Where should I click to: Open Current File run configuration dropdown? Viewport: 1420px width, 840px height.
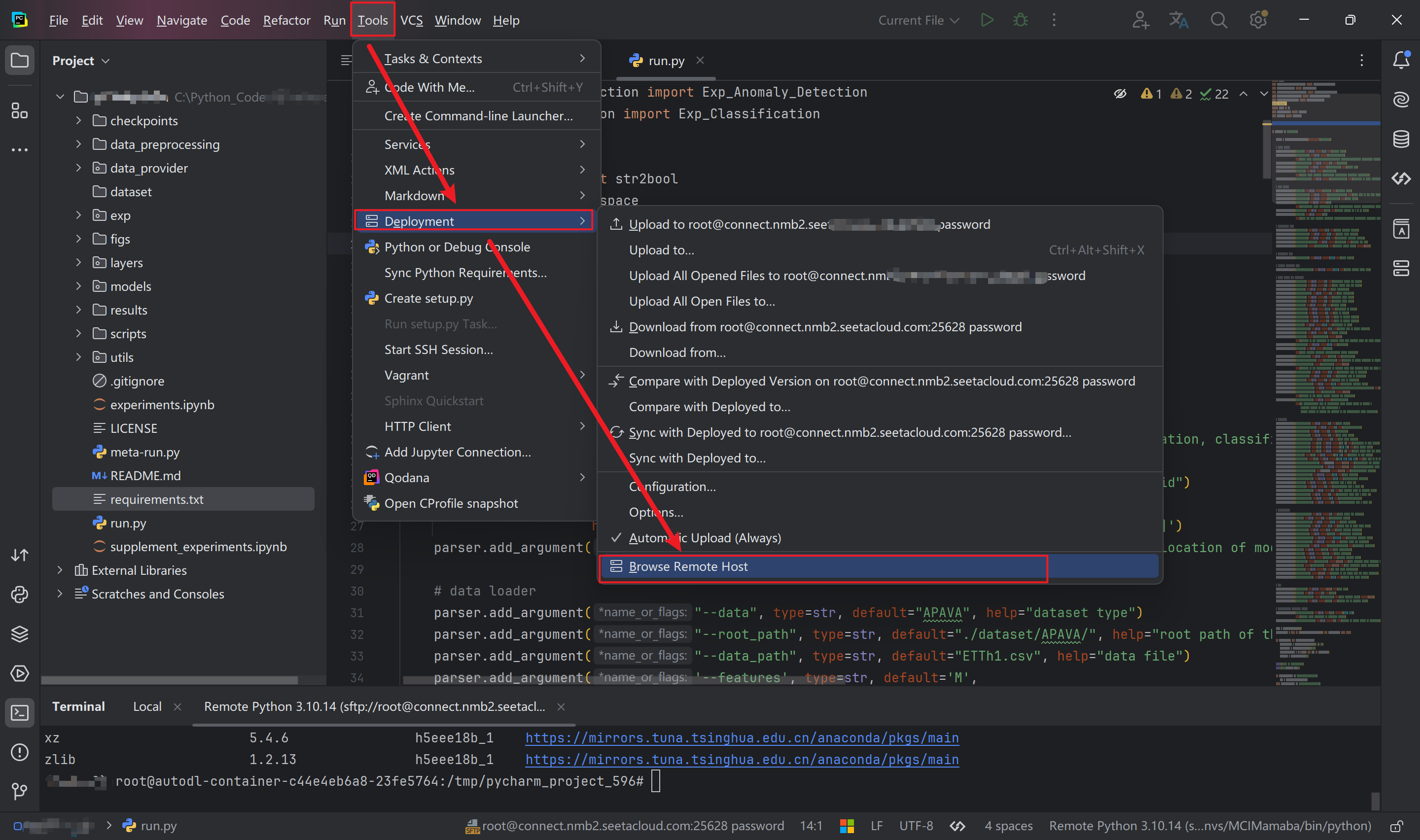pyautogui.click(x=918, y=20)
